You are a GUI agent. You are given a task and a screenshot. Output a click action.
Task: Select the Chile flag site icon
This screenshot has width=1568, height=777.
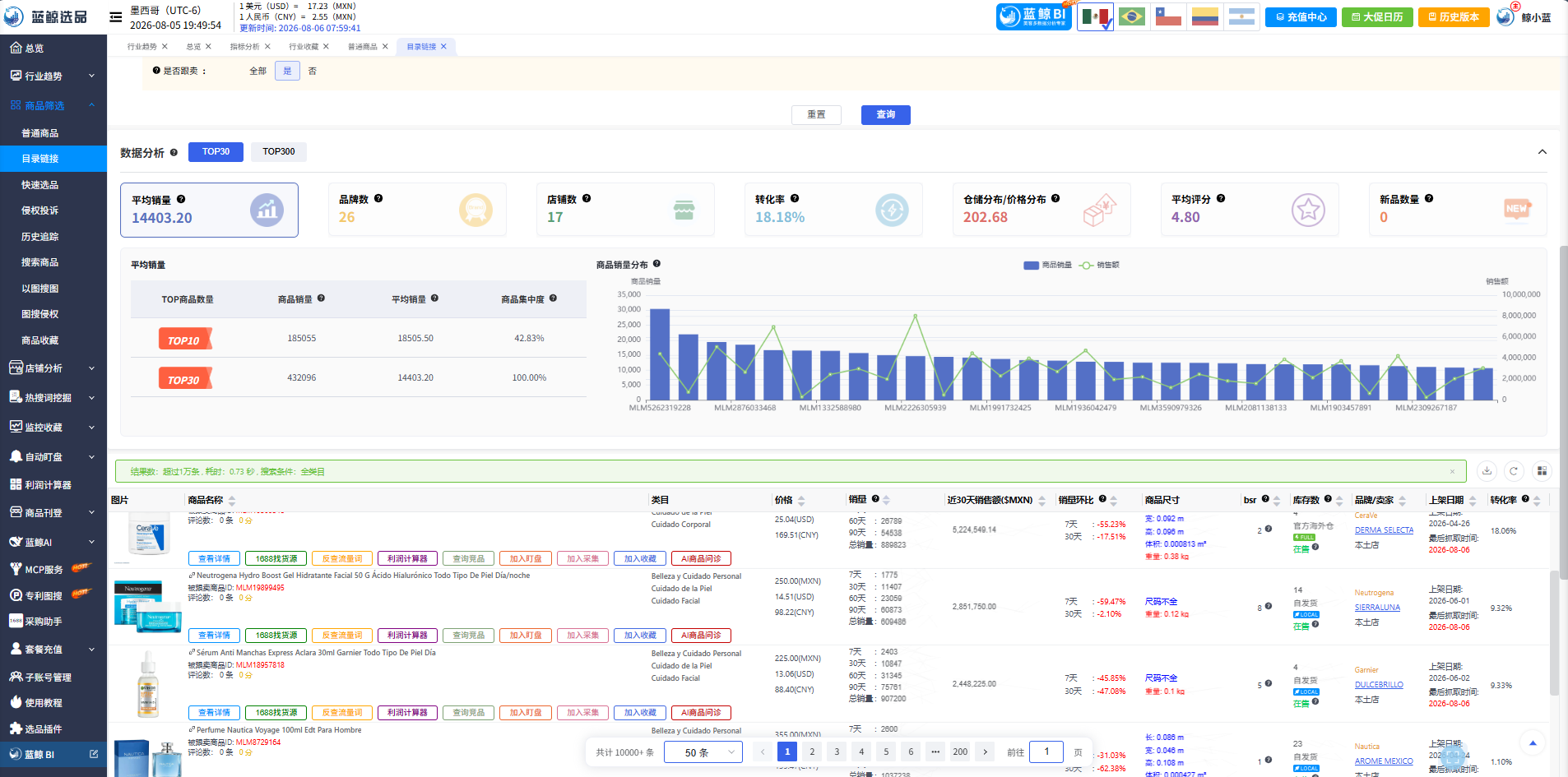click(1168, 16)
